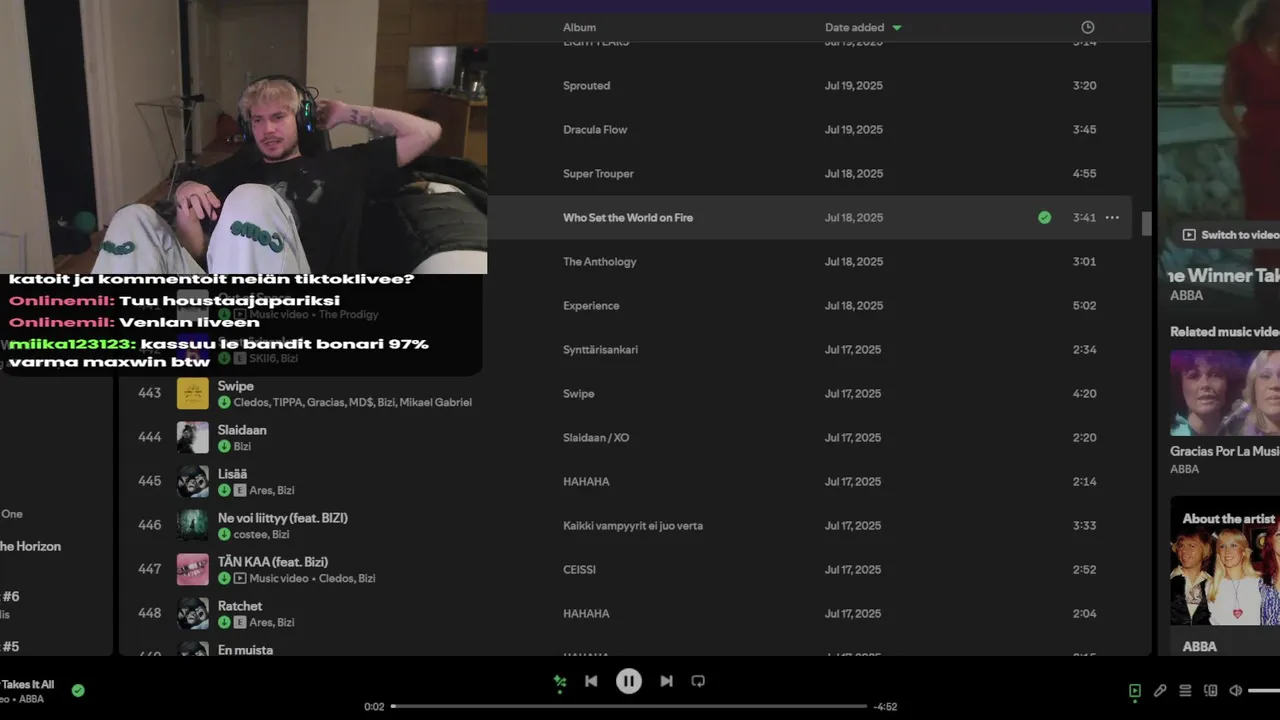
Task: Select the Ratchet cover art thumbnail
Action: tap(193, 613)
